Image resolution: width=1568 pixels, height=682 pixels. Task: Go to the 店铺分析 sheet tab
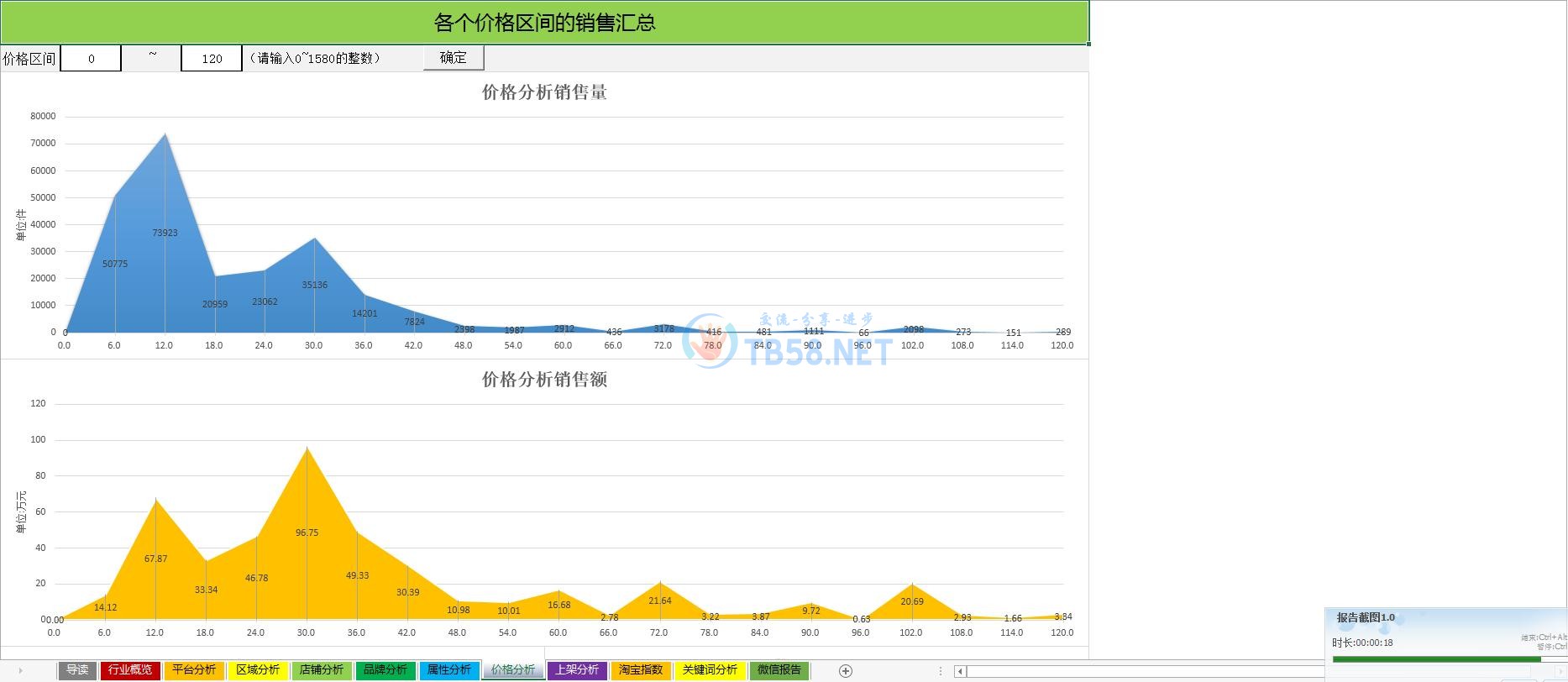322,670
